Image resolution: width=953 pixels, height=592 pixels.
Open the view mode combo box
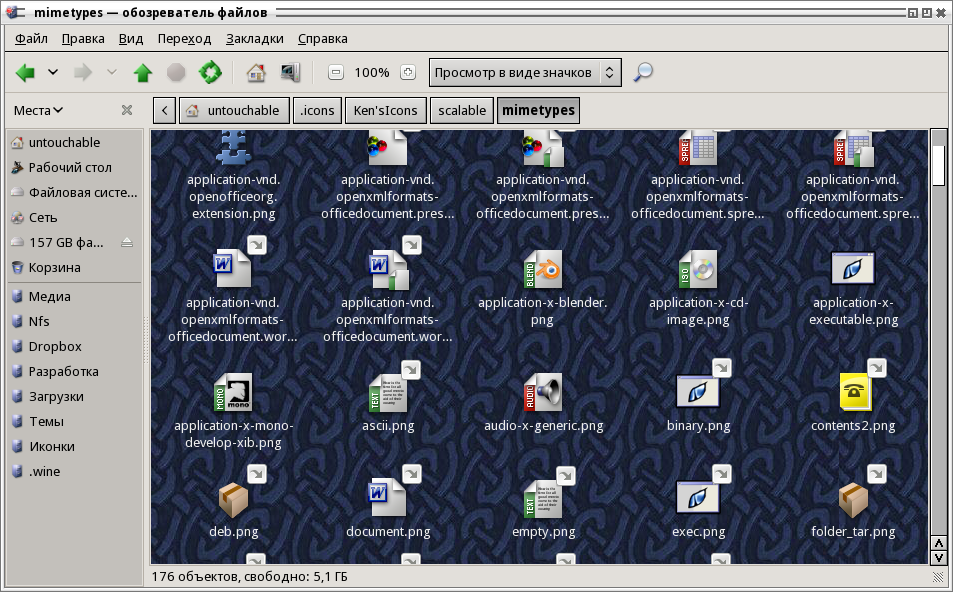pyautogui.click(x=525, y=73)
